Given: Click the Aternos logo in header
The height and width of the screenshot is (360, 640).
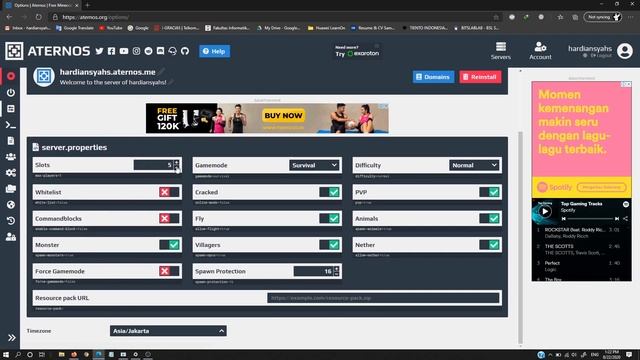Looking at the screenshot, I should point(48,51).
